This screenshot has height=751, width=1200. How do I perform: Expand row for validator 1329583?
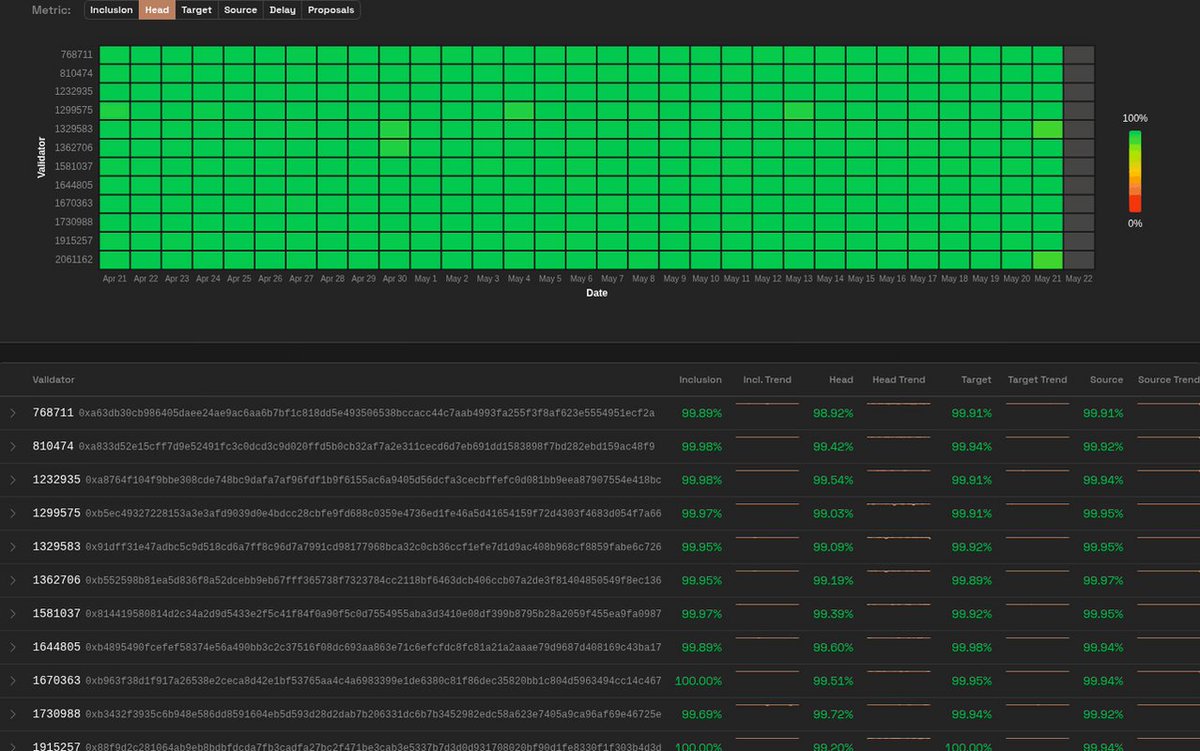point(13,547)
